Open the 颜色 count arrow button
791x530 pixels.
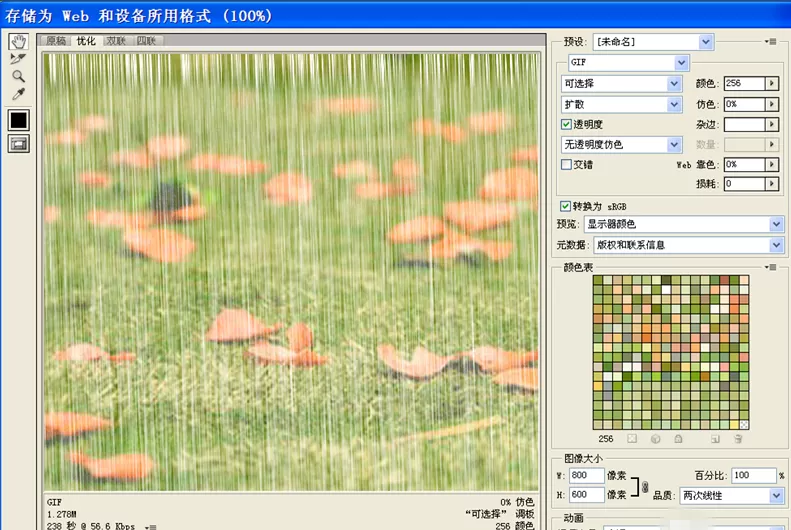[772, 83]
